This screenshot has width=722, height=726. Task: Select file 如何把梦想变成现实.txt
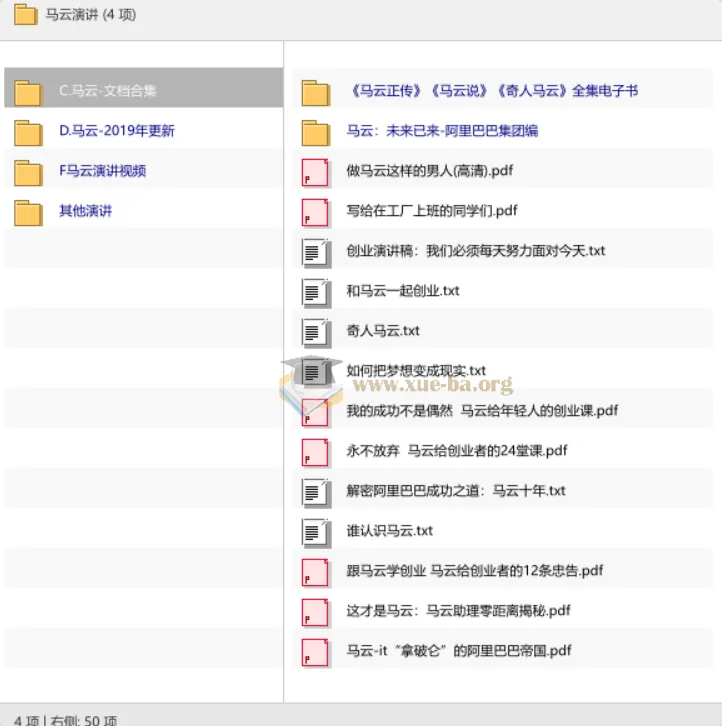[x=416, y=371]
